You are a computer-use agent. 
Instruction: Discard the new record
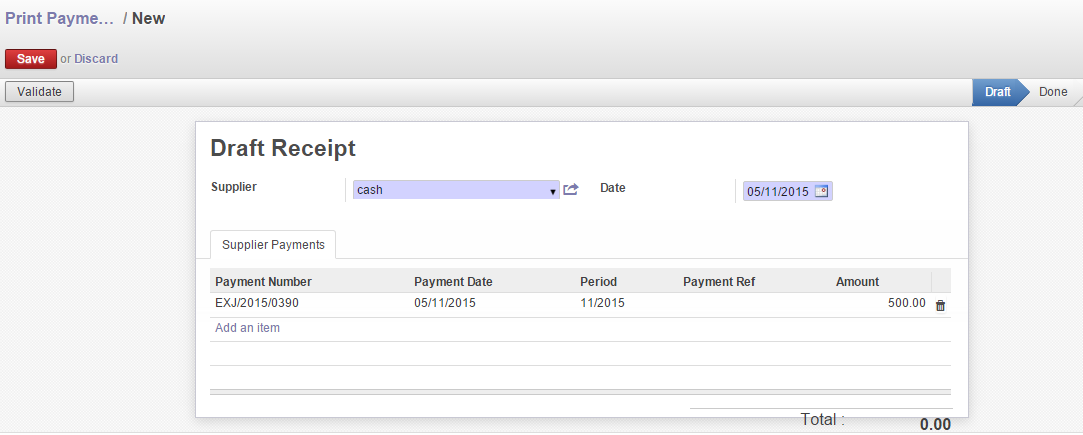[x=96, y=59]
